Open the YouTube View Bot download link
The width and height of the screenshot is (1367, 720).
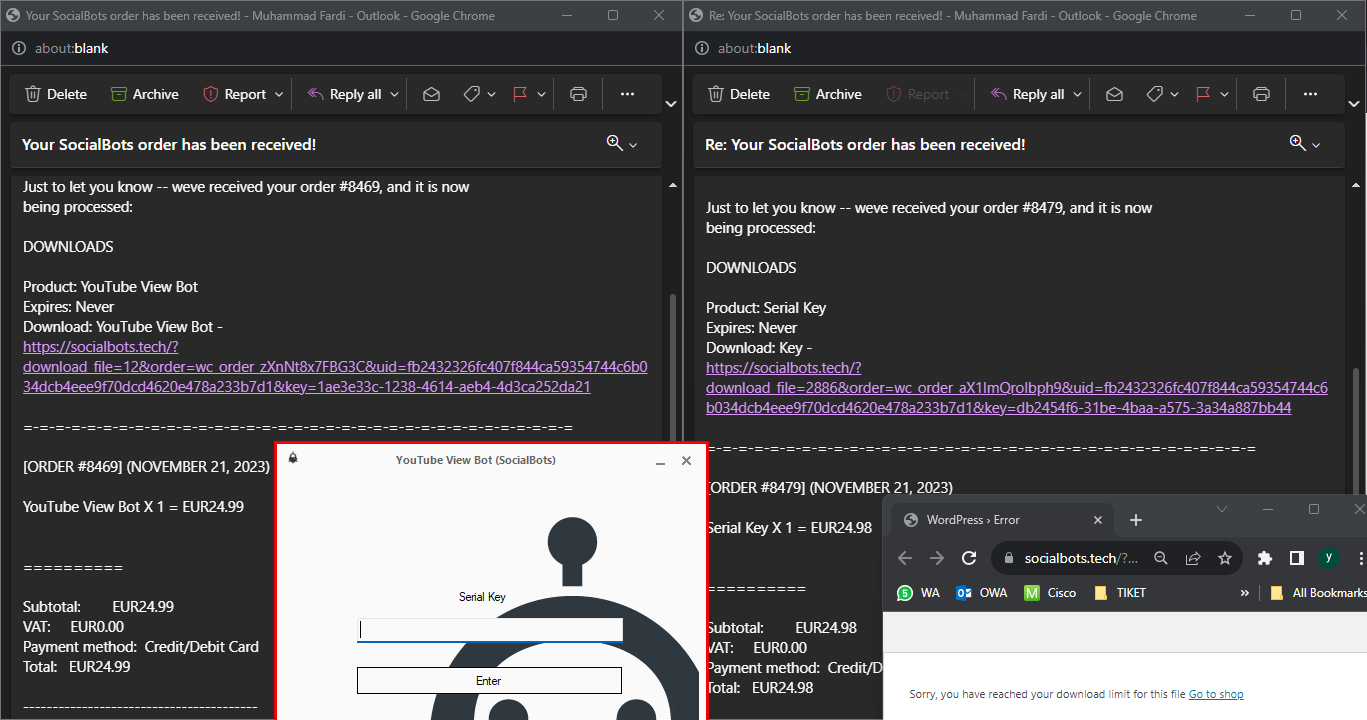click(x=335, y=366)
